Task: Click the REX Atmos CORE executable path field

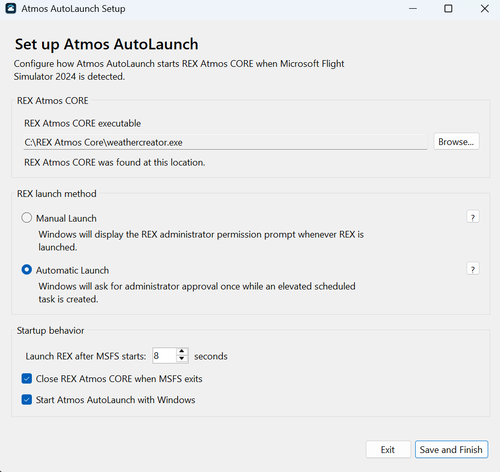Action: pyautogui.click(x=225, y=142)
